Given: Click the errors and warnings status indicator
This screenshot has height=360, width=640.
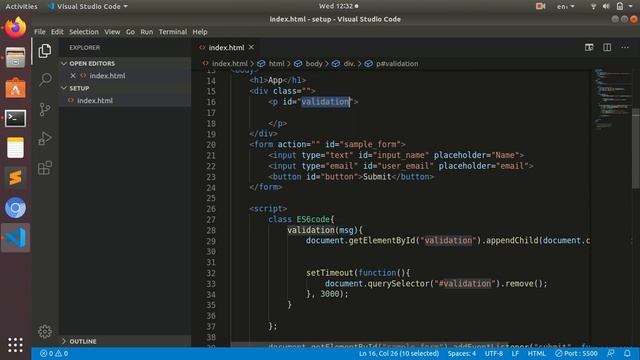Looking at the screenshot, I should point(54,353).
